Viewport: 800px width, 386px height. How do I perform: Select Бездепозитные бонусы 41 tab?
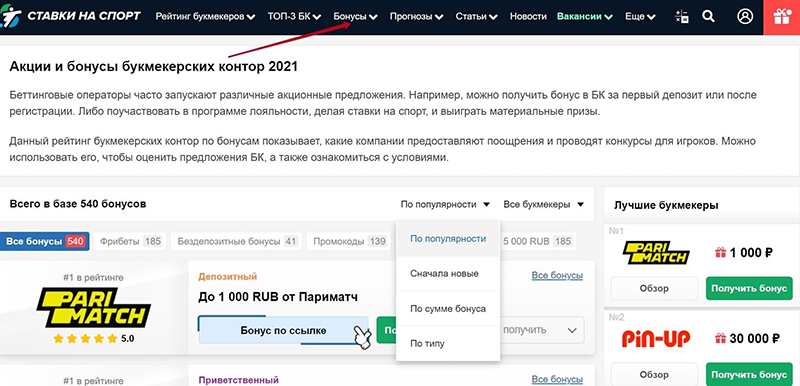(x=236, y=241)
